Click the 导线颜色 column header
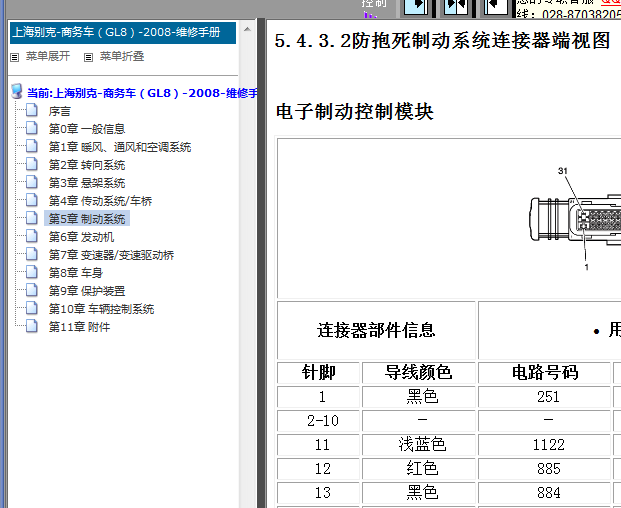621x508 pixels. (419, 372)
